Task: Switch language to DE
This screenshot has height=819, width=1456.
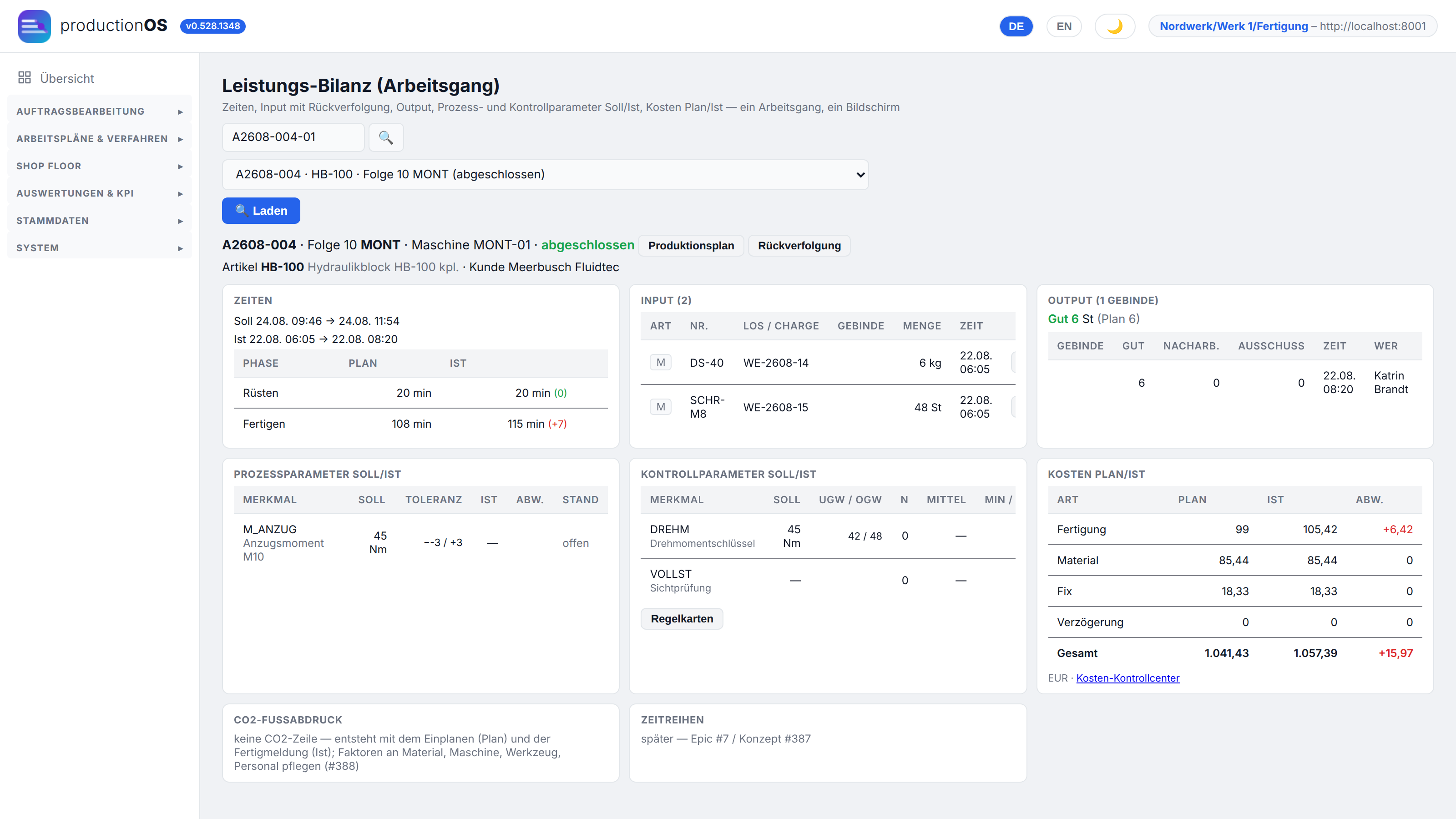Action: (1016, 26)
